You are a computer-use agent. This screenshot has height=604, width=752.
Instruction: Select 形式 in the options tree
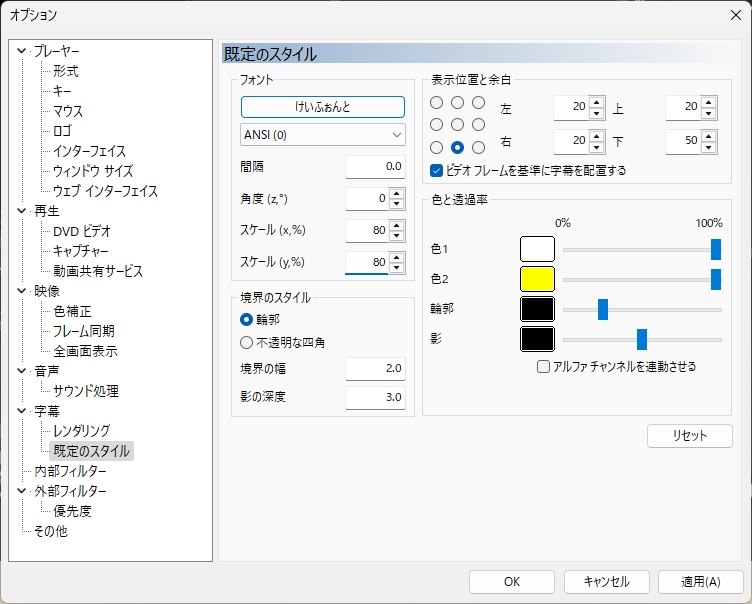click(66, 71)
